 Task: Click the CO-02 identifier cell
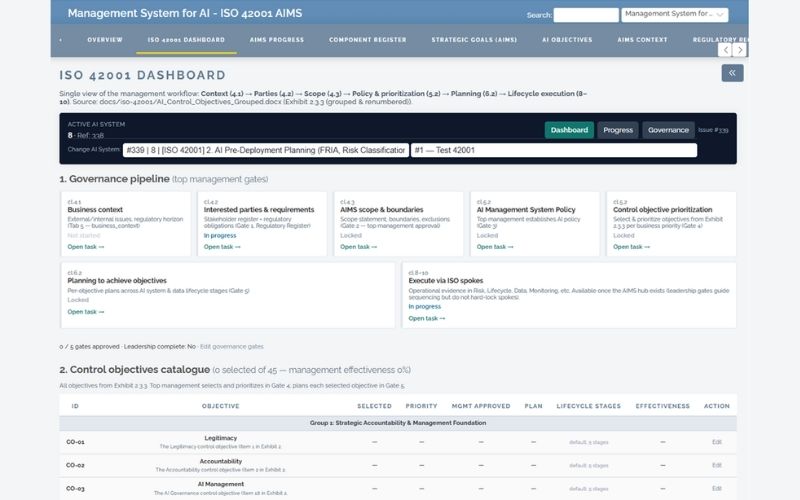tap(76, 465)
